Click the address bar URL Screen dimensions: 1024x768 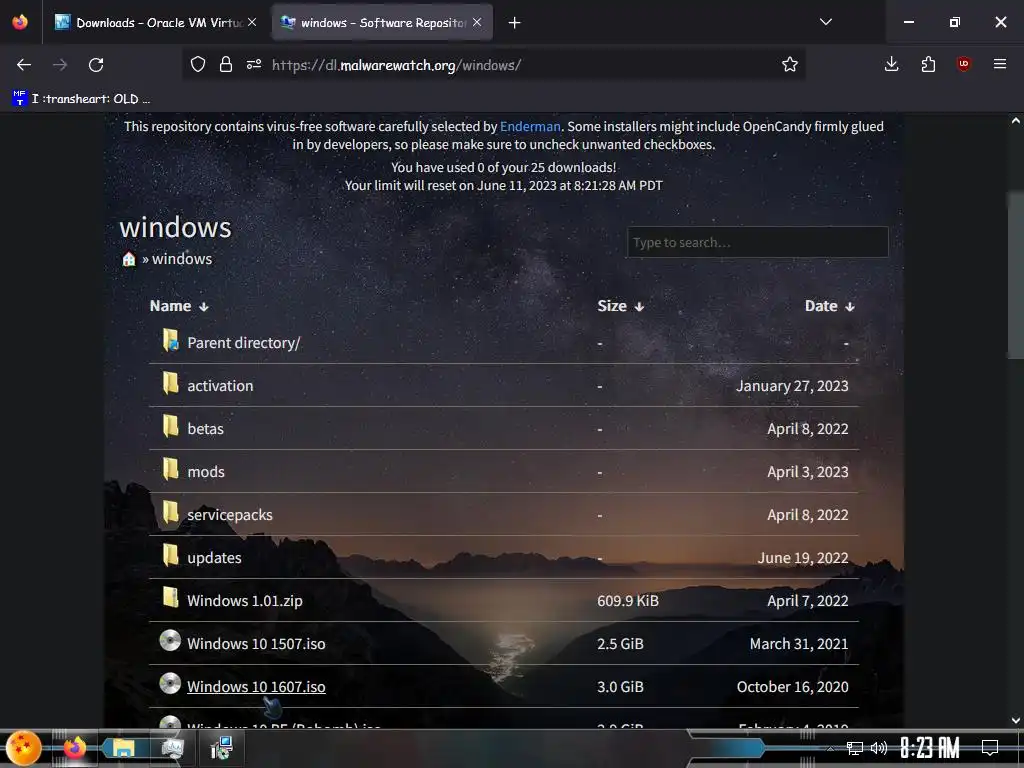pyautogui.click(x=396, y=65)
